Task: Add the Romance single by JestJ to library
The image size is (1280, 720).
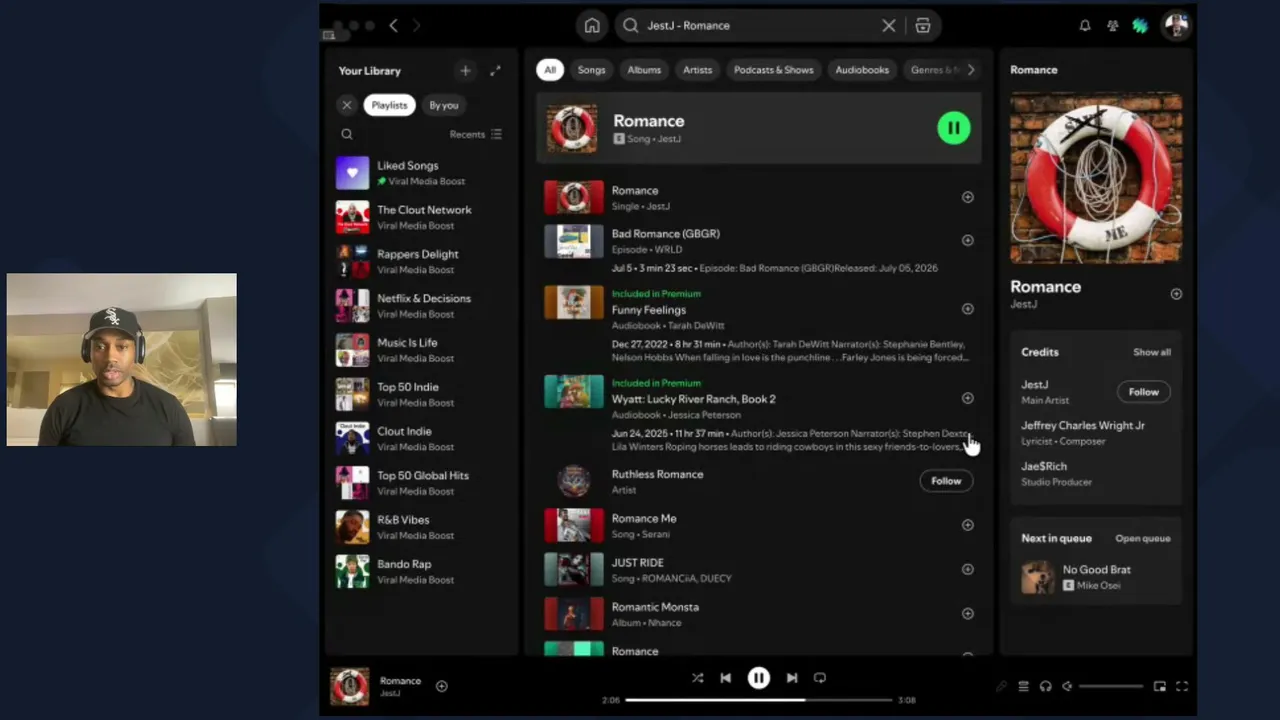Action: coord(967,197)
